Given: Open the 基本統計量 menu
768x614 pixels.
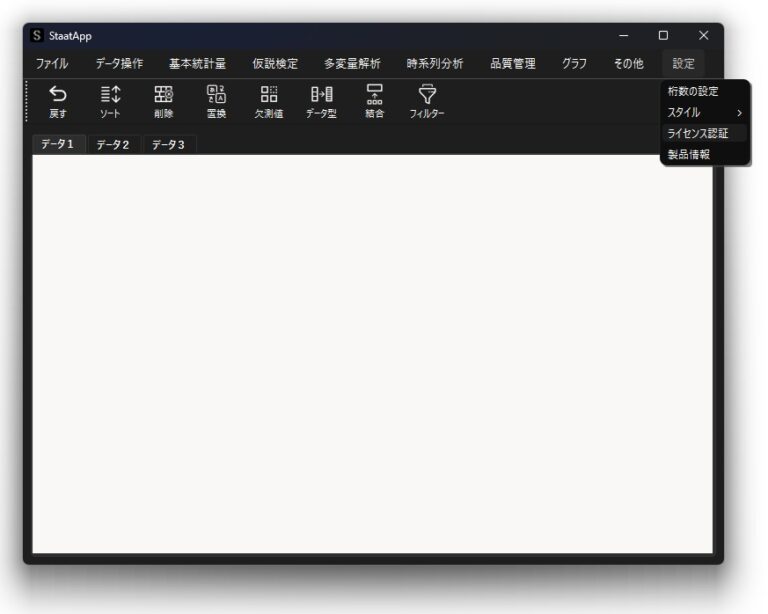Looking at the screenshot, I should tap(197, 63).
